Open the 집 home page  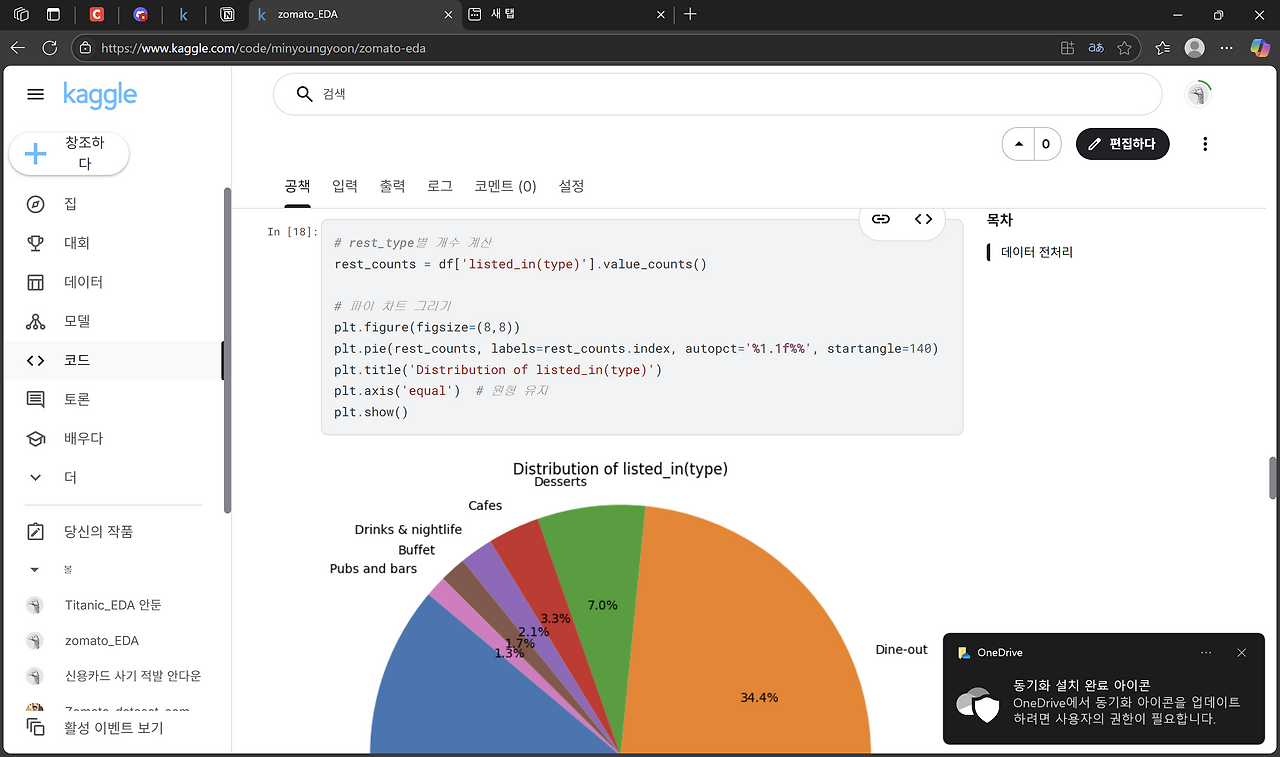click(70, 204)
